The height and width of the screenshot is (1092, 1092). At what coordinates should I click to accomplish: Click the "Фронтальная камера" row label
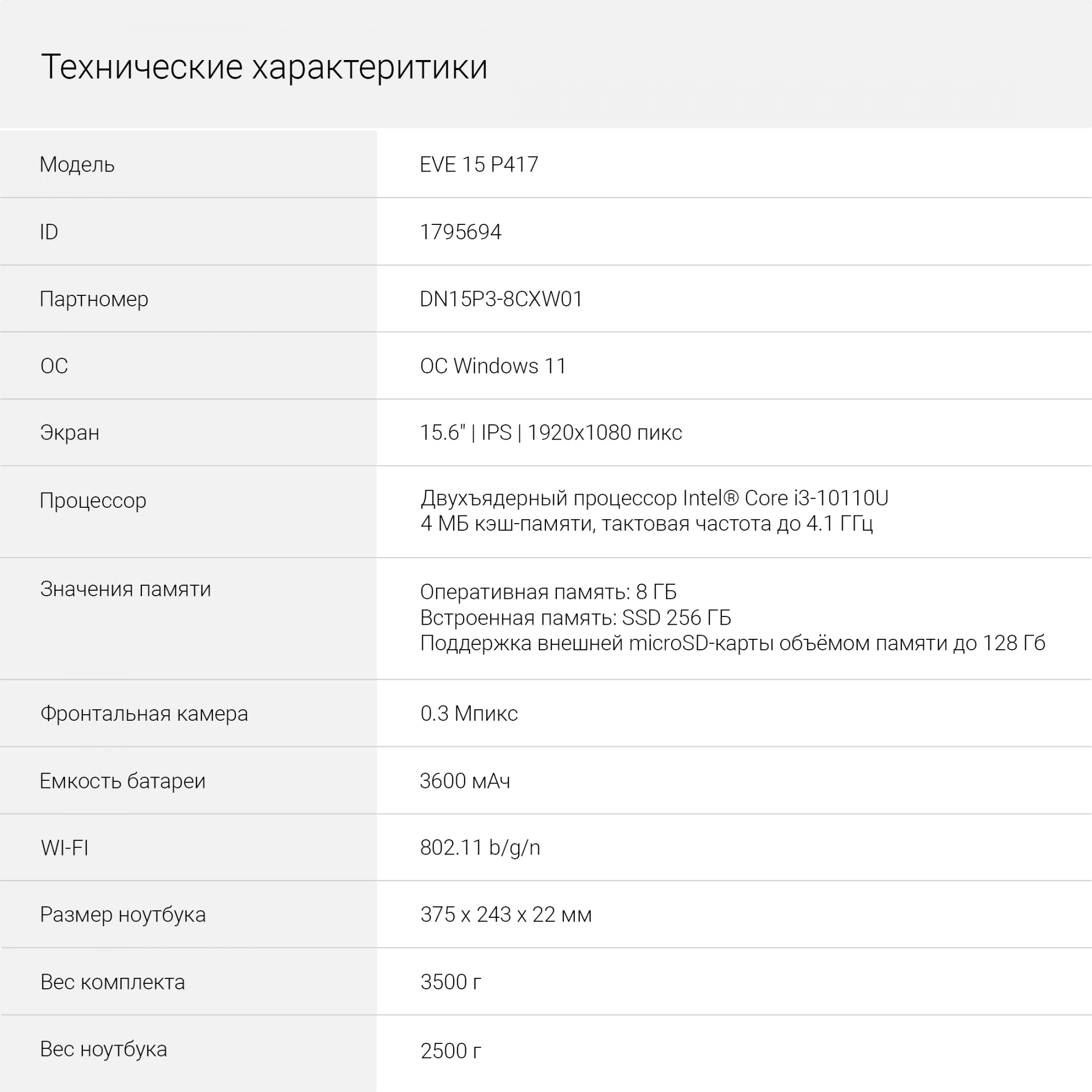pos(144,714)
